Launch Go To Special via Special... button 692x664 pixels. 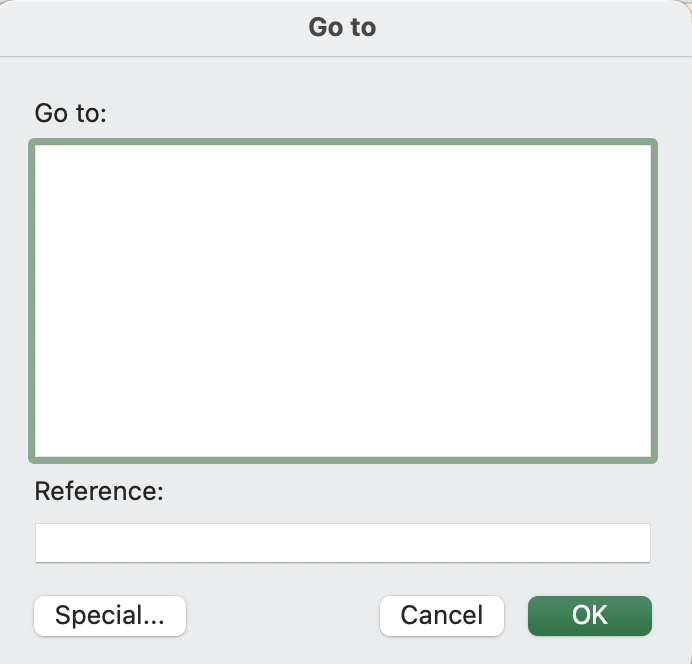(x=110, y=615)
